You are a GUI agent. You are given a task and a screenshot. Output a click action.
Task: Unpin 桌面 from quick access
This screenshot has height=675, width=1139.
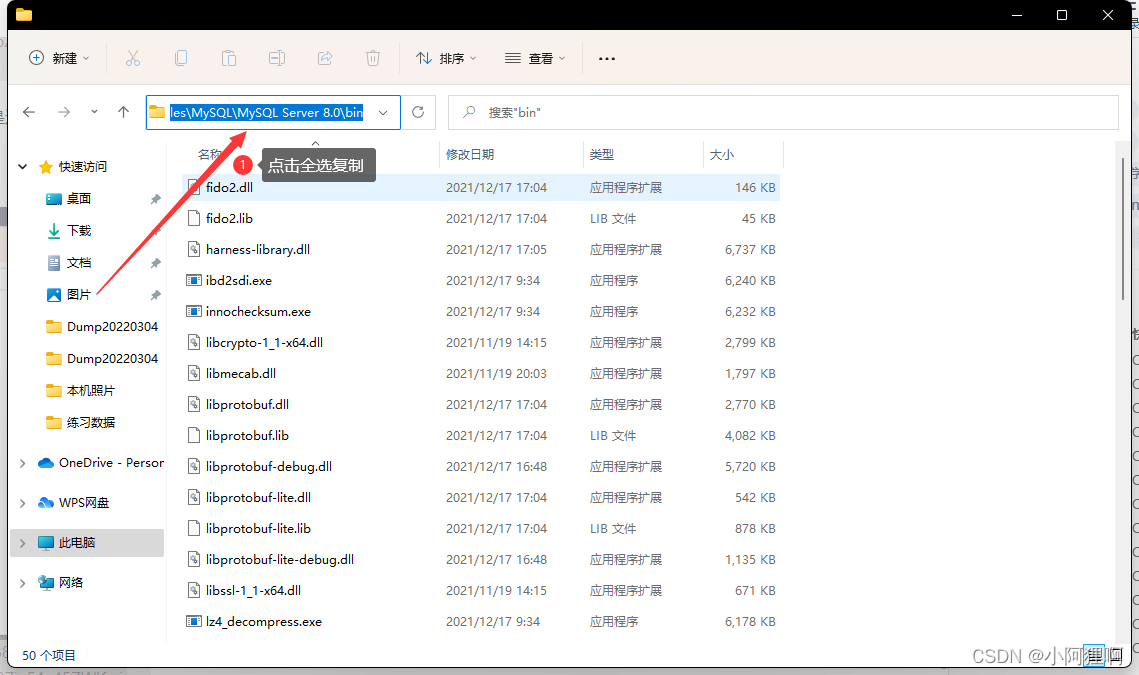156,198
